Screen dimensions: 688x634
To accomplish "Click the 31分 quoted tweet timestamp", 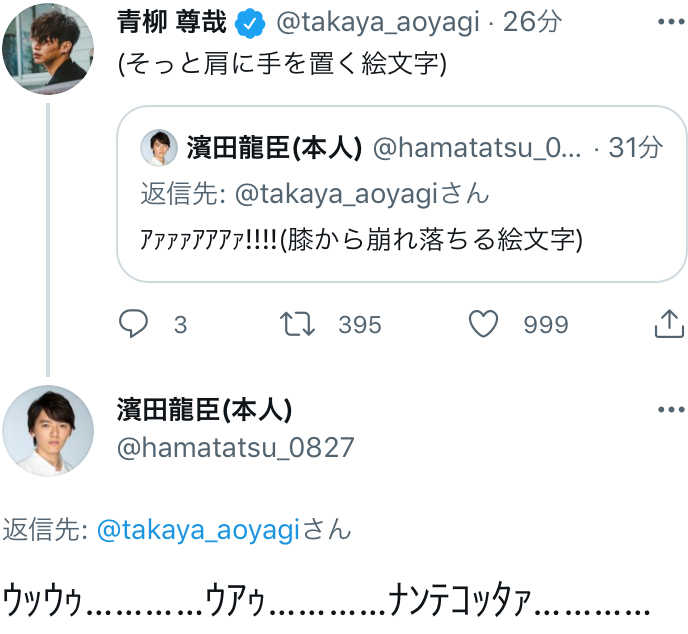I will (x=636, y=148).
